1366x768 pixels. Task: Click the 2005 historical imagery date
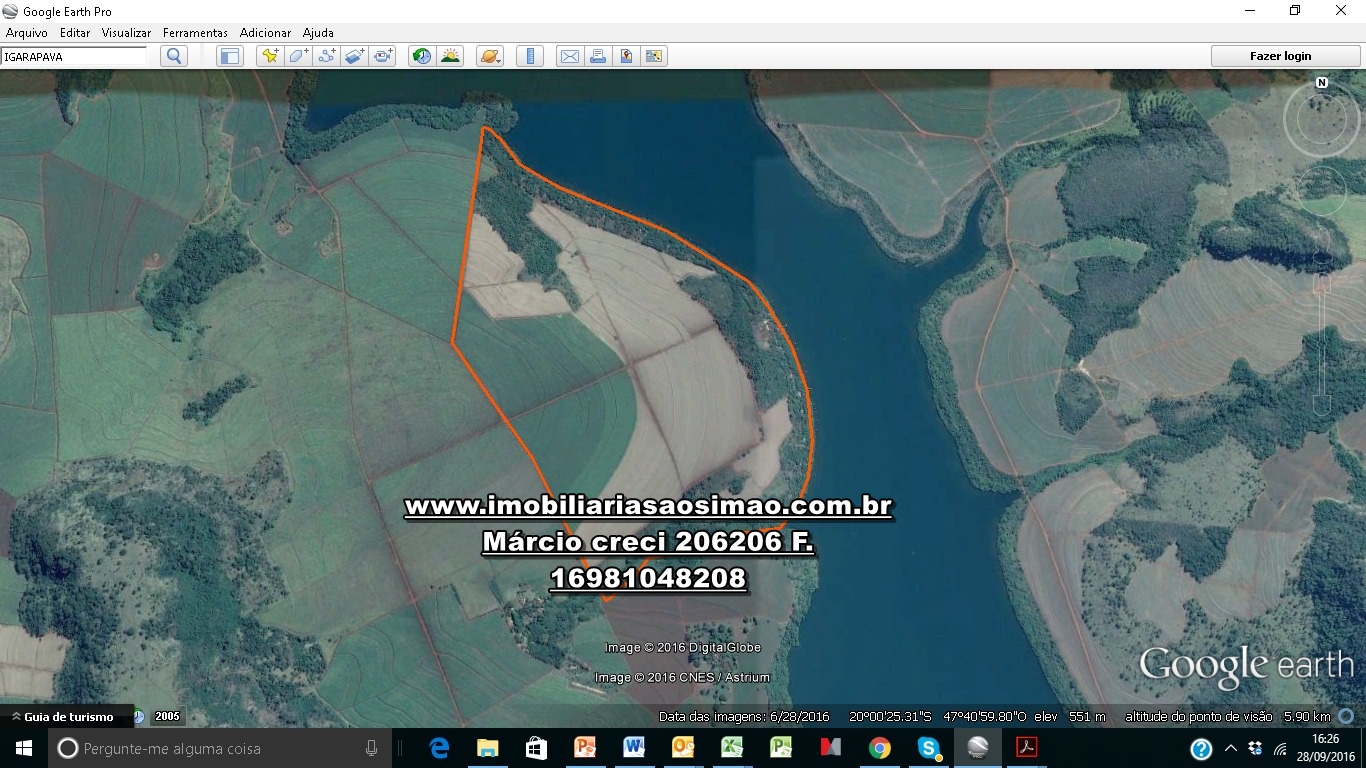(x=167, y=717)
